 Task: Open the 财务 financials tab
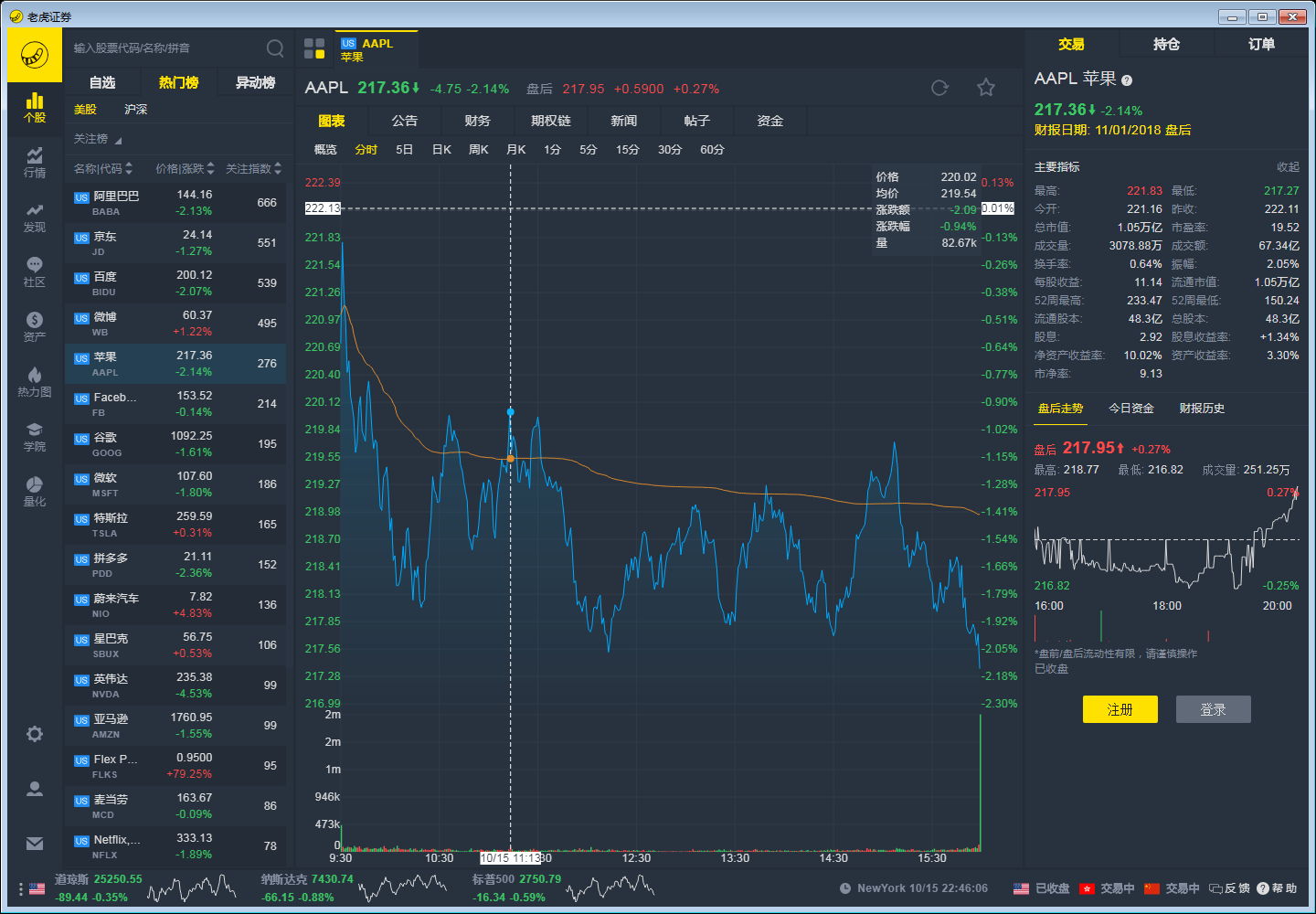click(478, 121)
